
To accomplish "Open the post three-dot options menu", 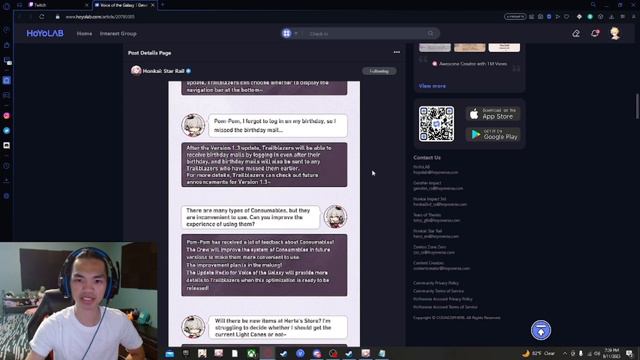I will click(397, 52).
